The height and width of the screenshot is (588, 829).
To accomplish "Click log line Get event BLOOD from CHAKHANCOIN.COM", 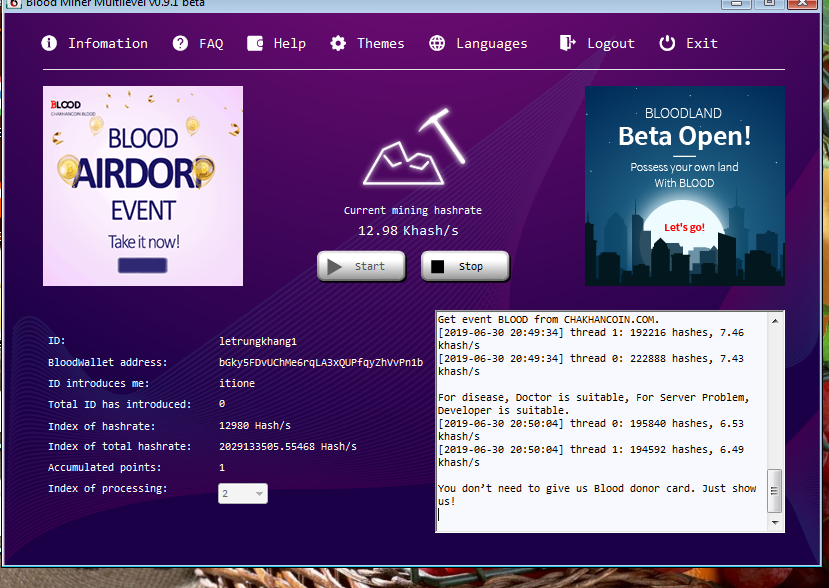I will tap(548, 319).
